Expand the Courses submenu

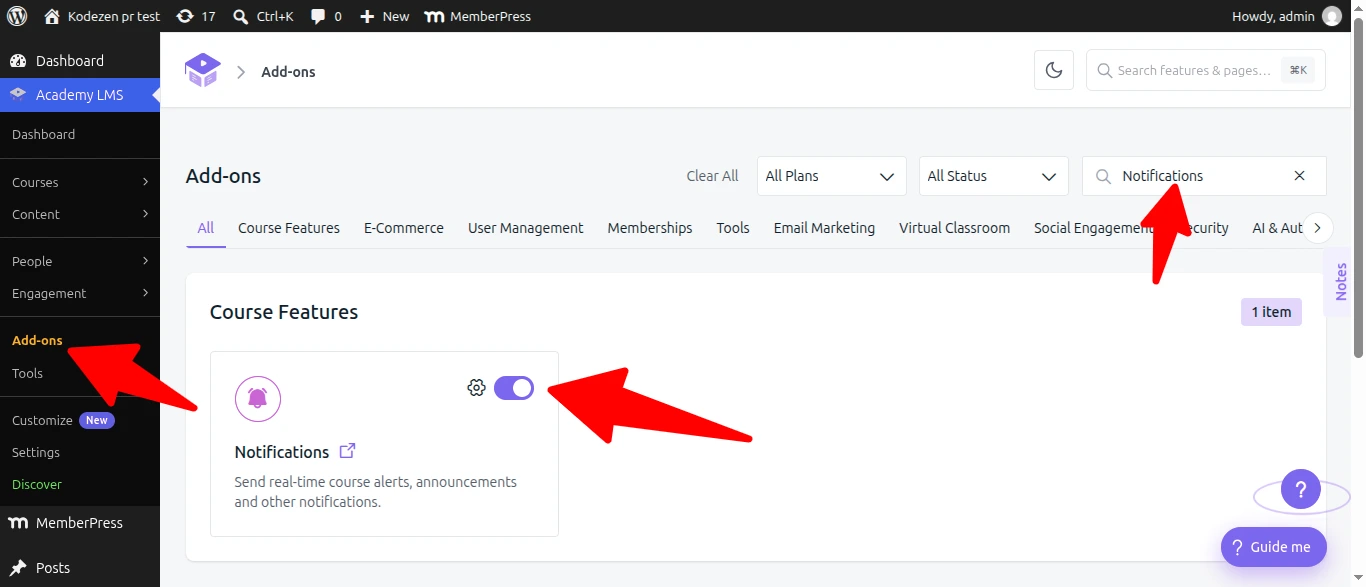click(80, 182)
